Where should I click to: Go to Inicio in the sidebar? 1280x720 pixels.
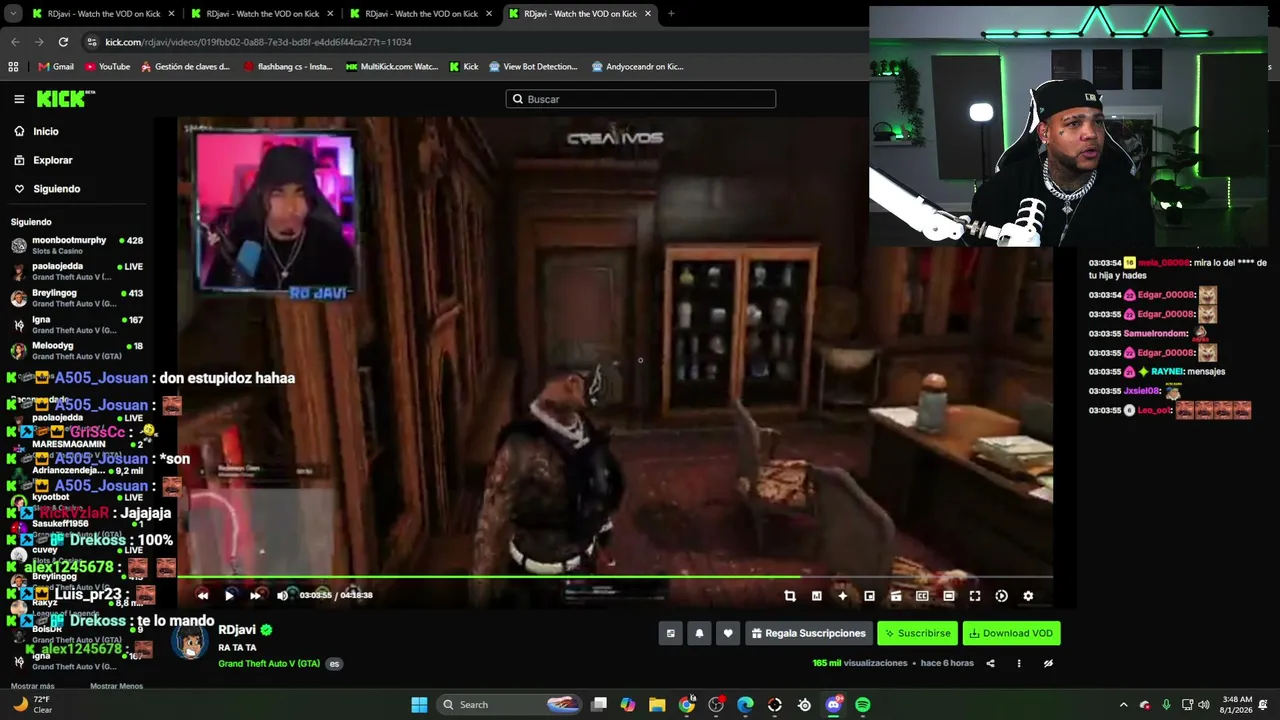tap(36, 131)
